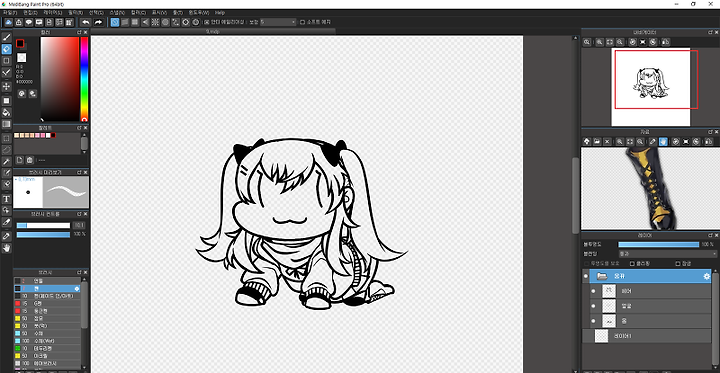Screen dimensions: 720x373
Task: Select the Eraser tool
Action: (6, 49)
